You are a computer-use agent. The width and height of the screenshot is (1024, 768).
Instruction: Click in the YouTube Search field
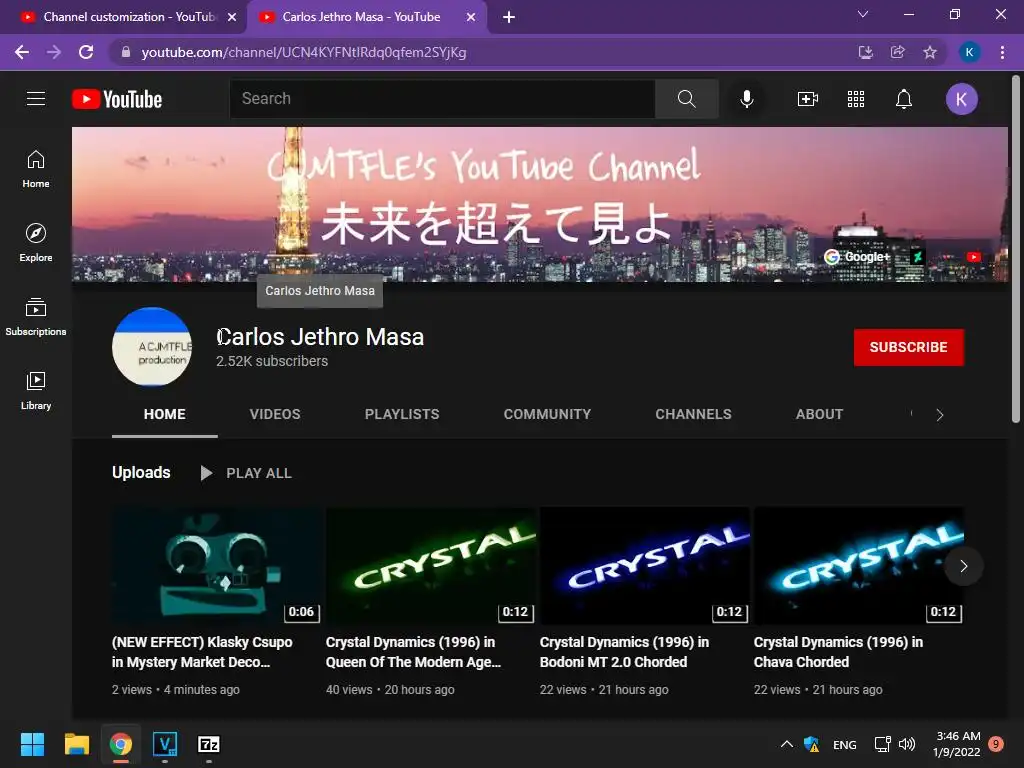coord(442,99)
